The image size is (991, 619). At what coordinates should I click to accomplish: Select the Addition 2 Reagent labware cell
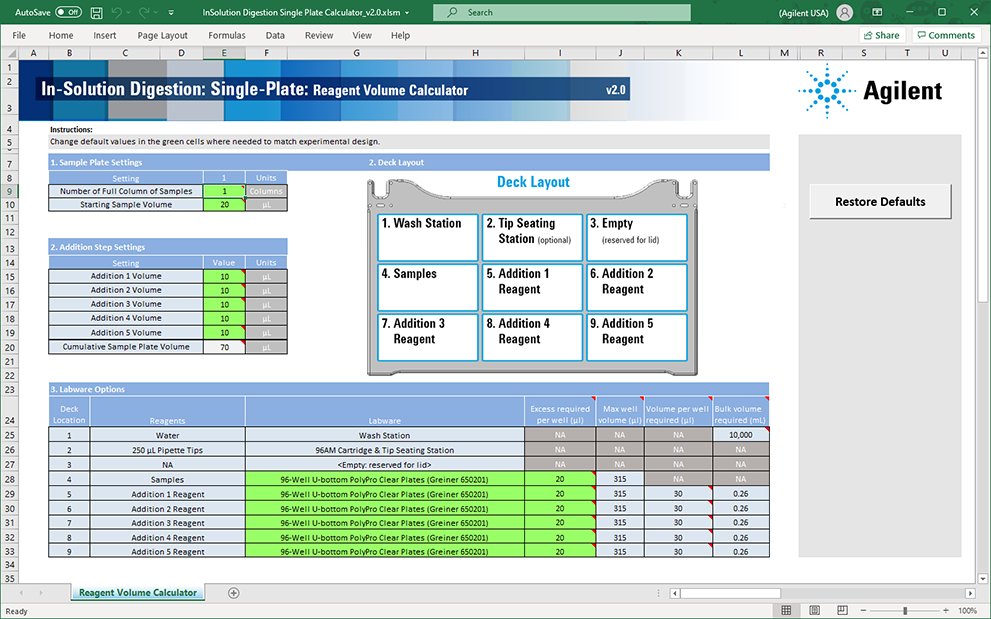384,508
